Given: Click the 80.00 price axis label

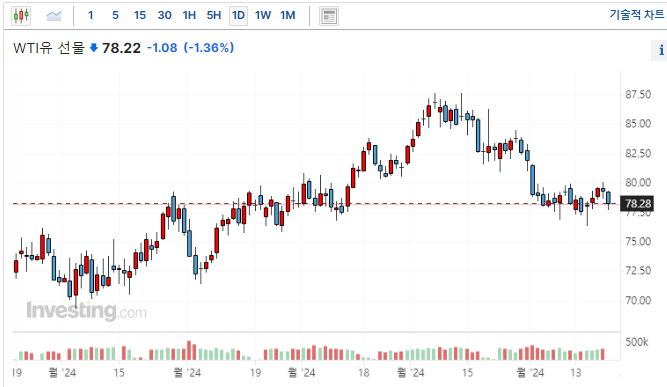Looking at the screenshot, I should pos(638,182).
